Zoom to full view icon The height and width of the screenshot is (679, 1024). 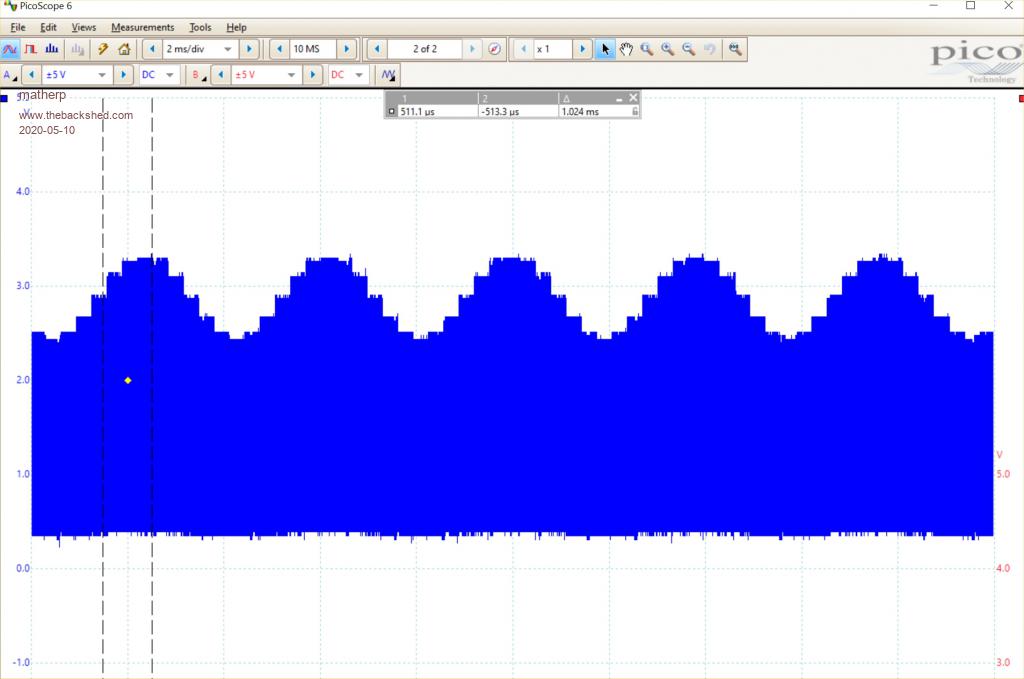(736, 49)
